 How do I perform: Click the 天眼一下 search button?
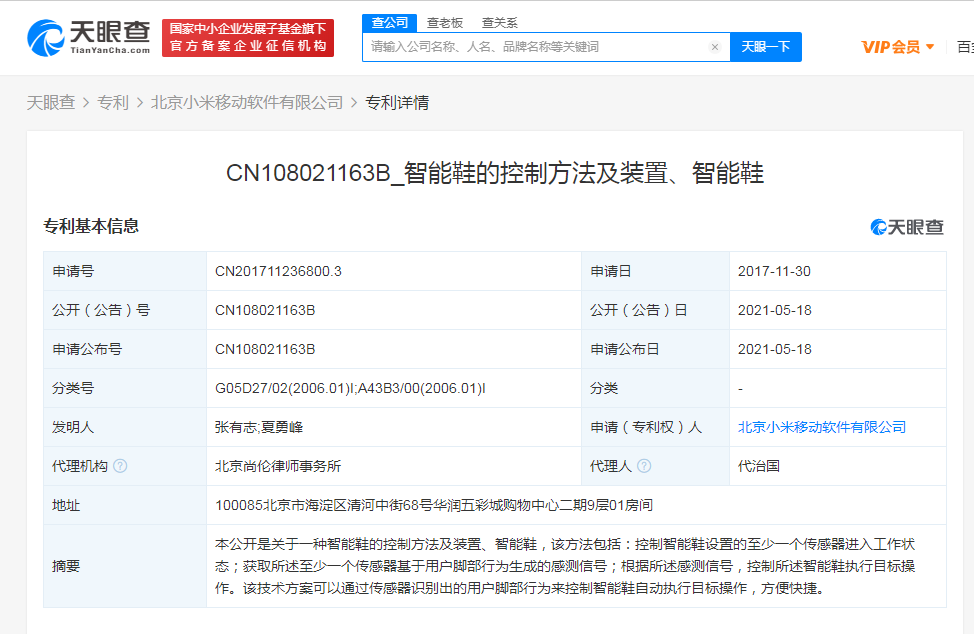(x=765, y=47)
